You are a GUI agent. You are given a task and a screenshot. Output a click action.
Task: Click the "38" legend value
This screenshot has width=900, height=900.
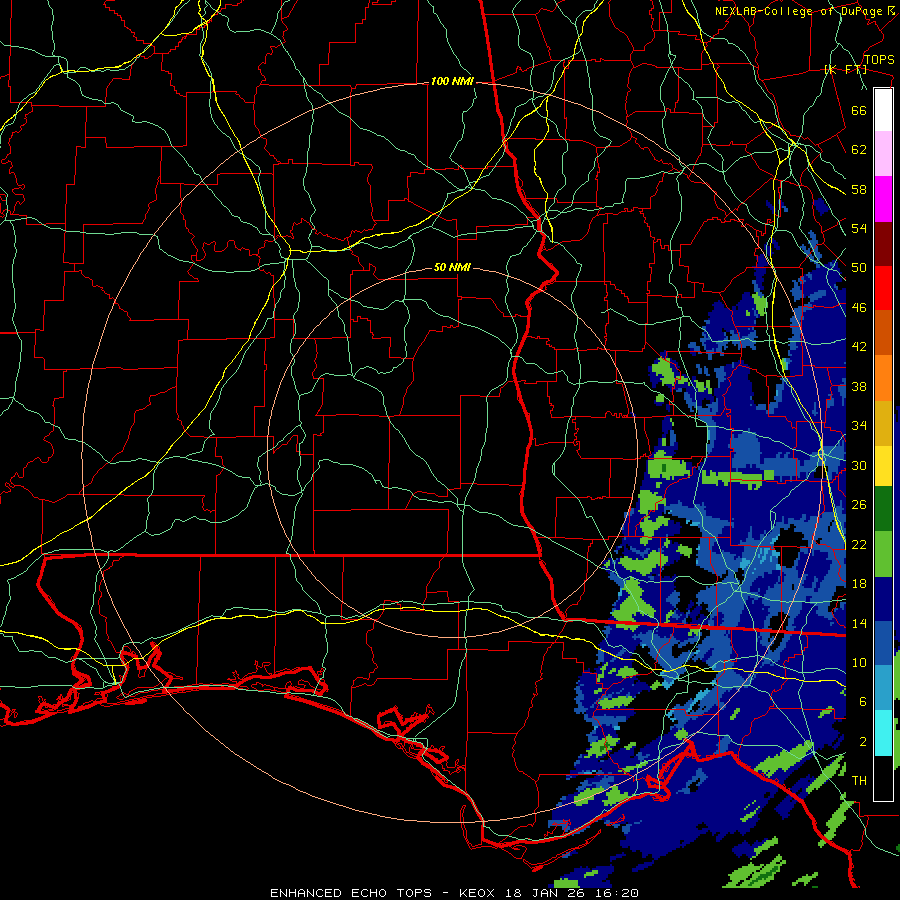[x=859, y=386]
